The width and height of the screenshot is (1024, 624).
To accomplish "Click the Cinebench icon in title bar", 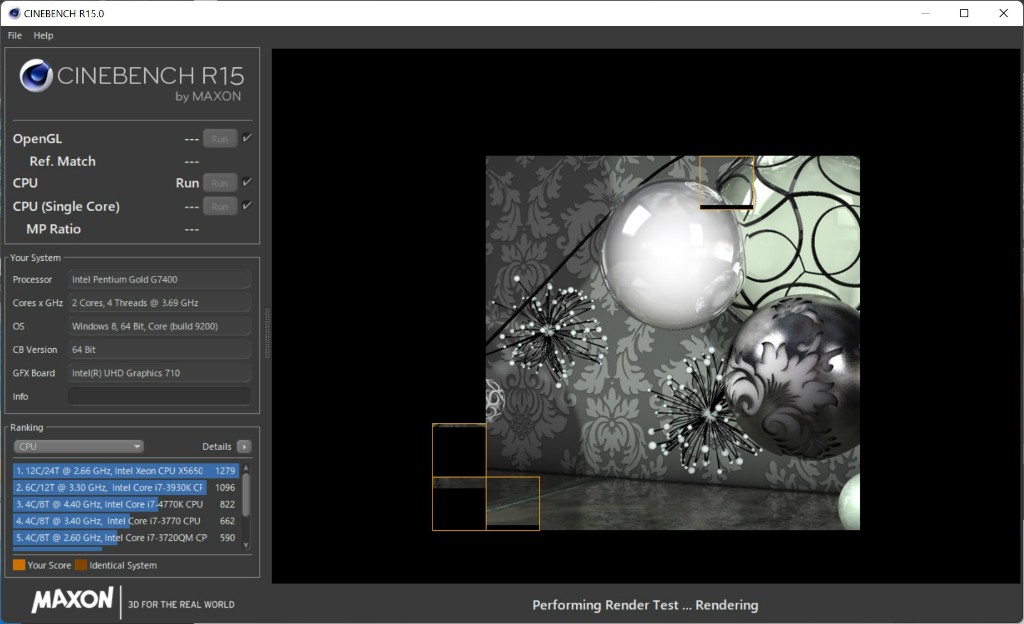I will 12,13.
